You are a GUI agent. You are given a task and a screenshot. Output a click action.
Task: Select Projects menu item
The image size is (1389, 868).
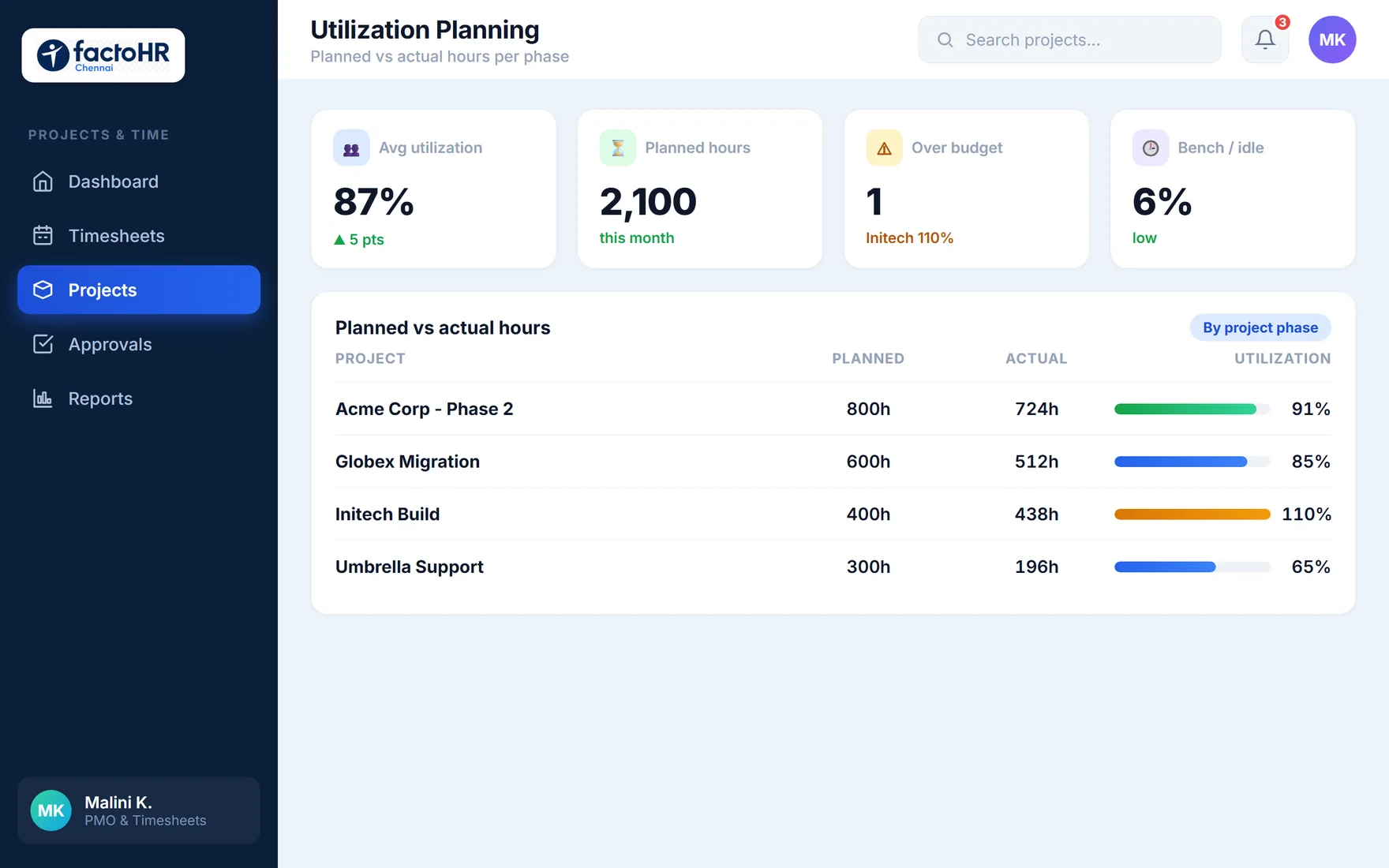(139, 290)
